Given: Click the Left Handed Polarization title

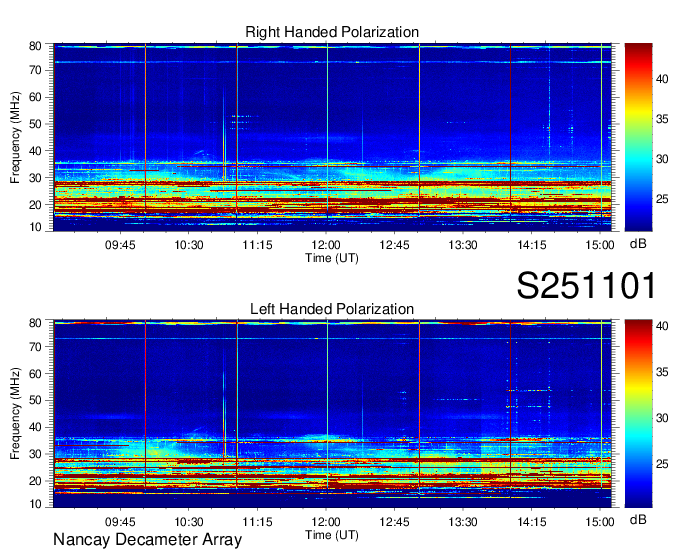Looking at the screenshot, I should (x=332, y=309).
